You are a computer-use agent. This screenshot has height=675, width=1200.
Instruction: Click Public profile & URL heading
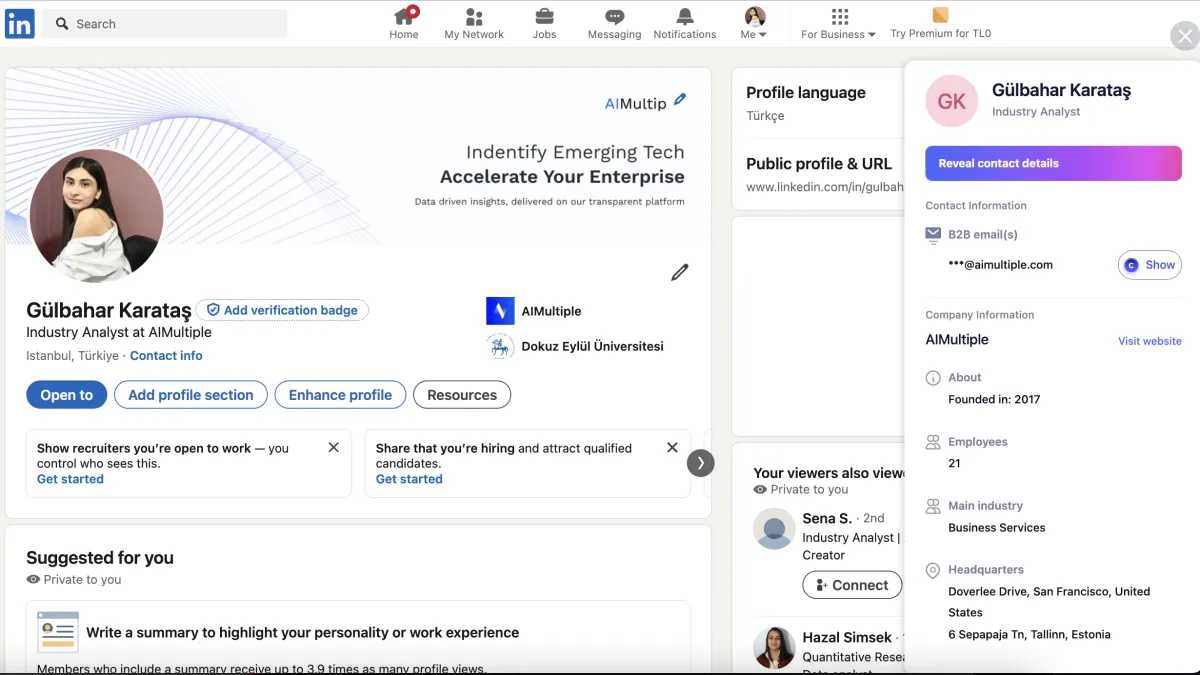point(819,163)
